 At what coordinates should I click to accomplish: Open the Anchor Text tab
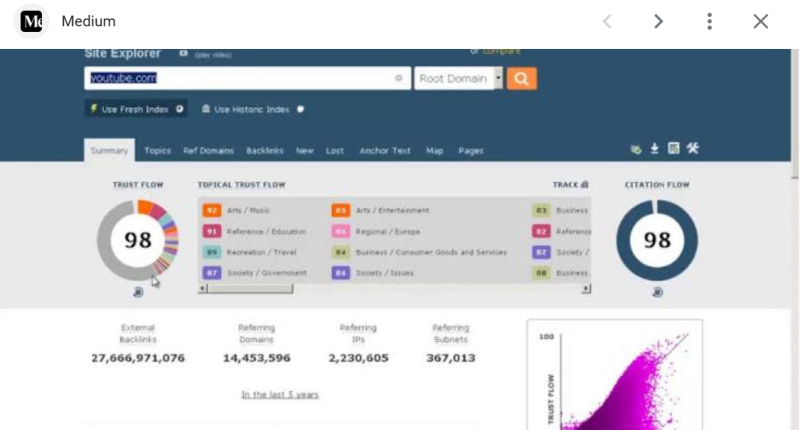point(385,151)
